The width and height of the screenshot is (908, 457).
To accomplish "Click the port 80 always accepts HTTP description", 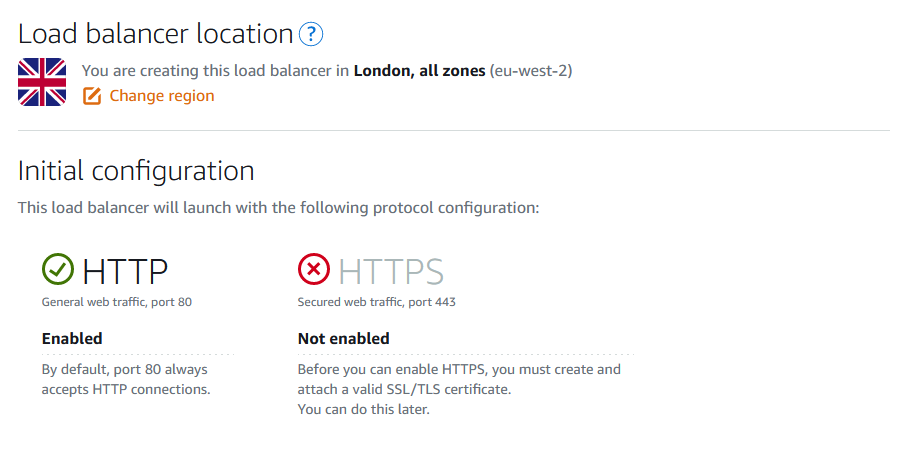I will pyautogui.click(x=126, y=379).
